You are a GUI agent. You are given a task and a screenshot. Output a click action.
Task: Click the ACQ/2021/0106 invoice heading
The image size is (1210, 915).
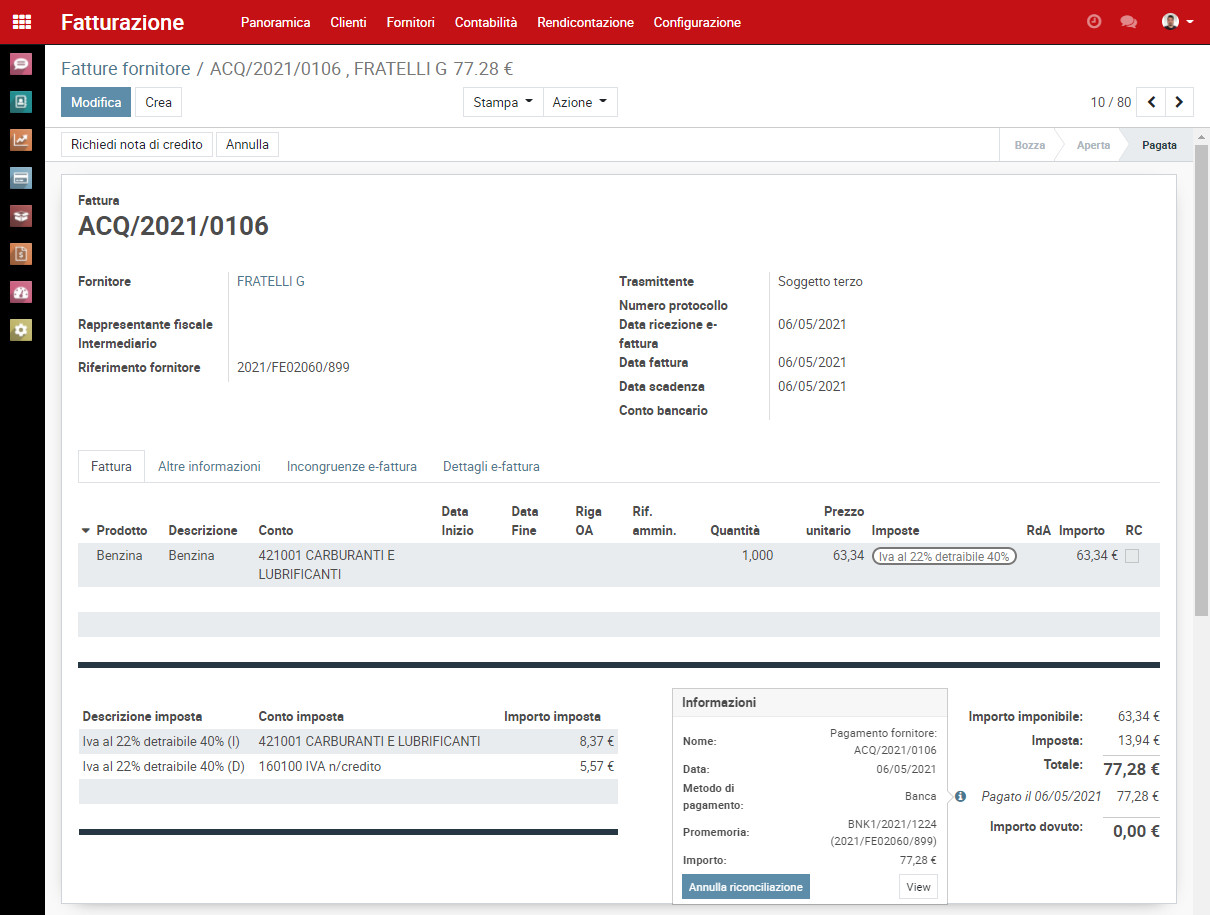(173, 226)
